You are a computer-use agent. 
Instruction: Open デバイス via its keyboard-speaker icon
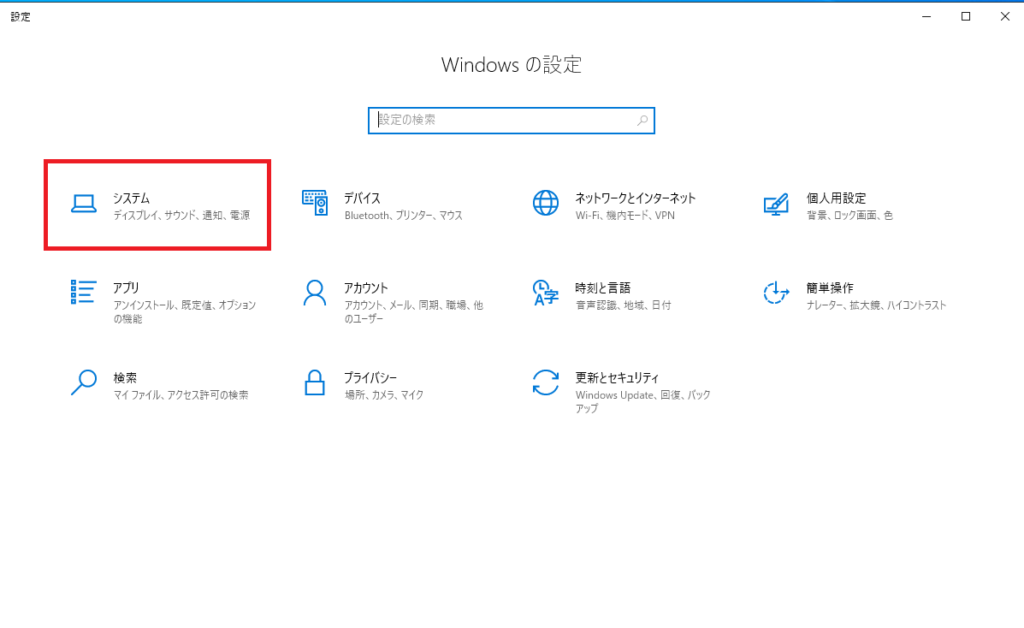coord(315,204)
